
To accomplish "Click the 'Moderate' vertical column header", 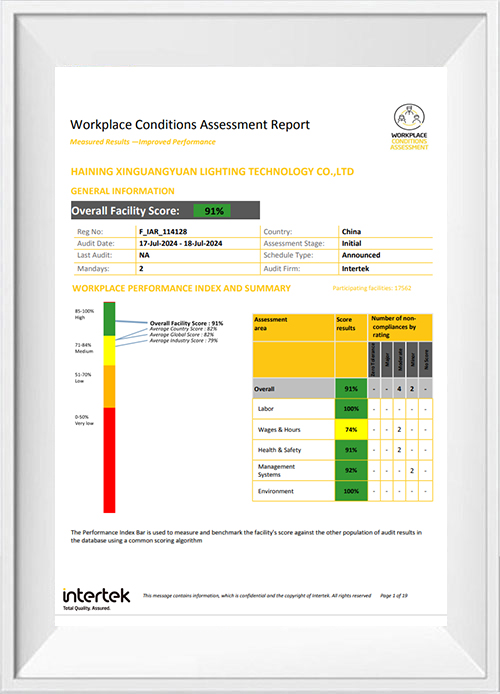I will [400, 359].
